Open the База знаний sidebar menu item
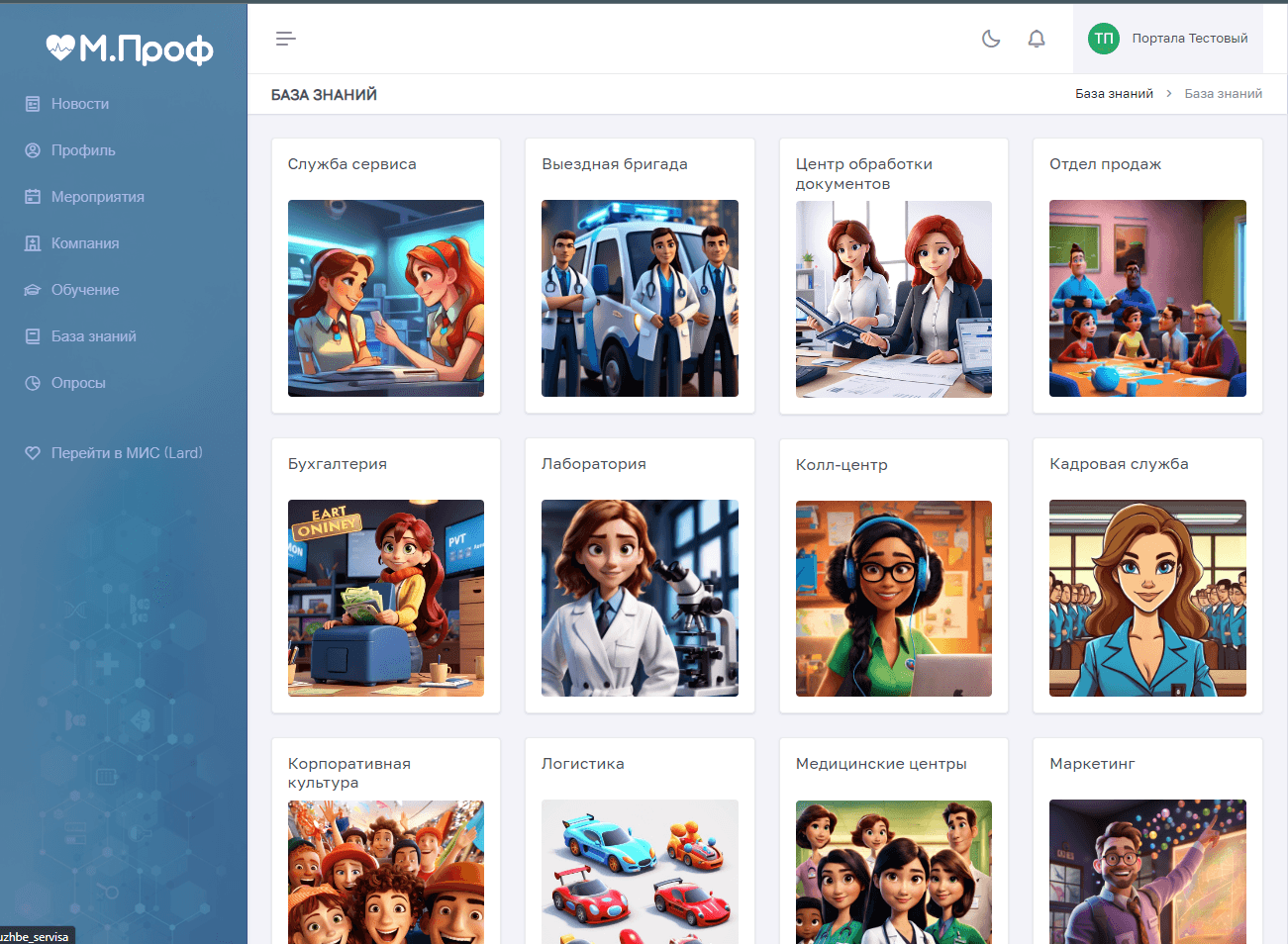The height and width of the screenshot is (944, 1288). point(93,336)
